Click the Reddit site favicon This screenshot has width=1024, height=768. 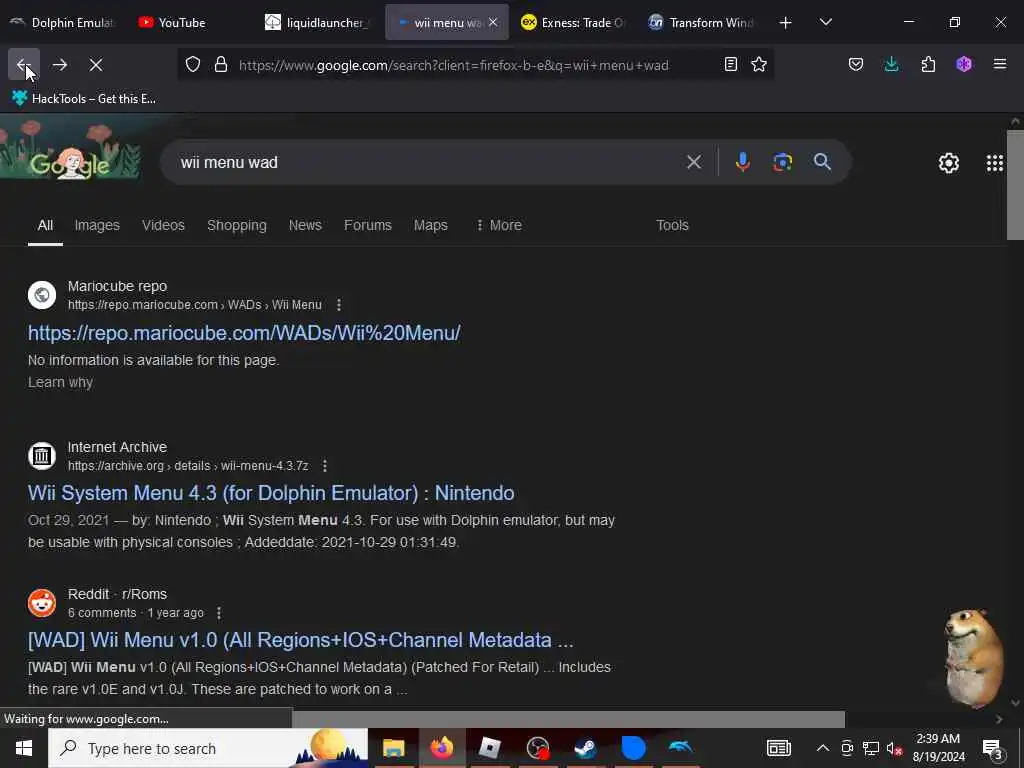click(42, 603)
